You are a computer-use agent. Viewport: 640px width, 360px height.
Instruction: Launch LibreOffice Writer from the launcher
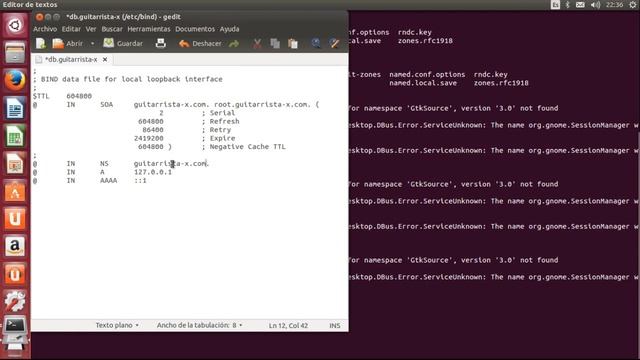(15, 108)
